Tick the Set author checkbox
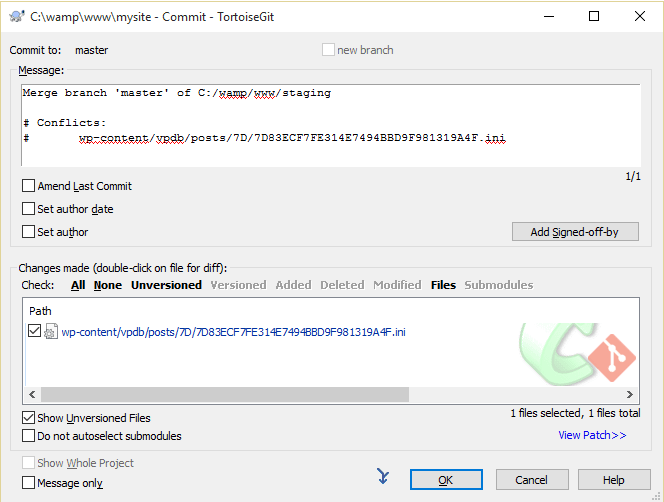This screenshot has height=502, width=664. tap(28, 232)
